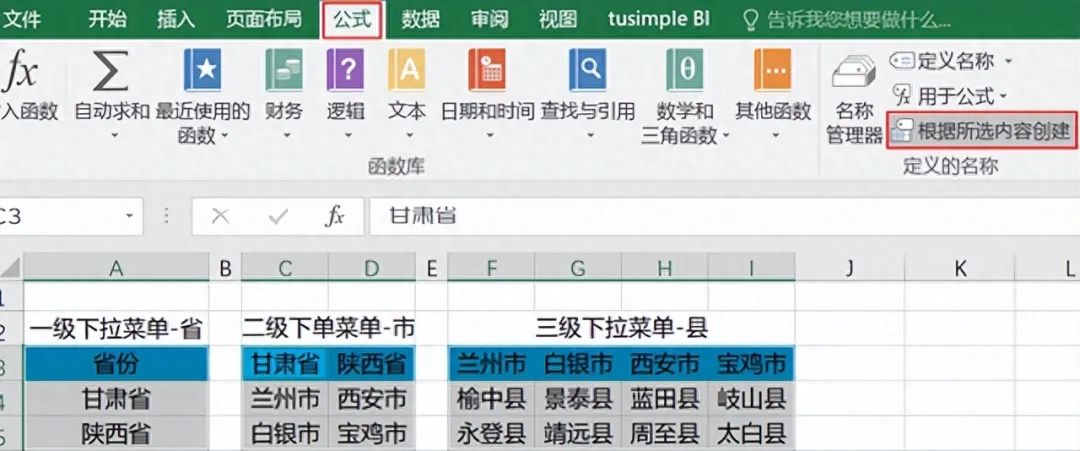Select column D header
Viewport: 1080px width, 451px height.
[x=372, y=268]
